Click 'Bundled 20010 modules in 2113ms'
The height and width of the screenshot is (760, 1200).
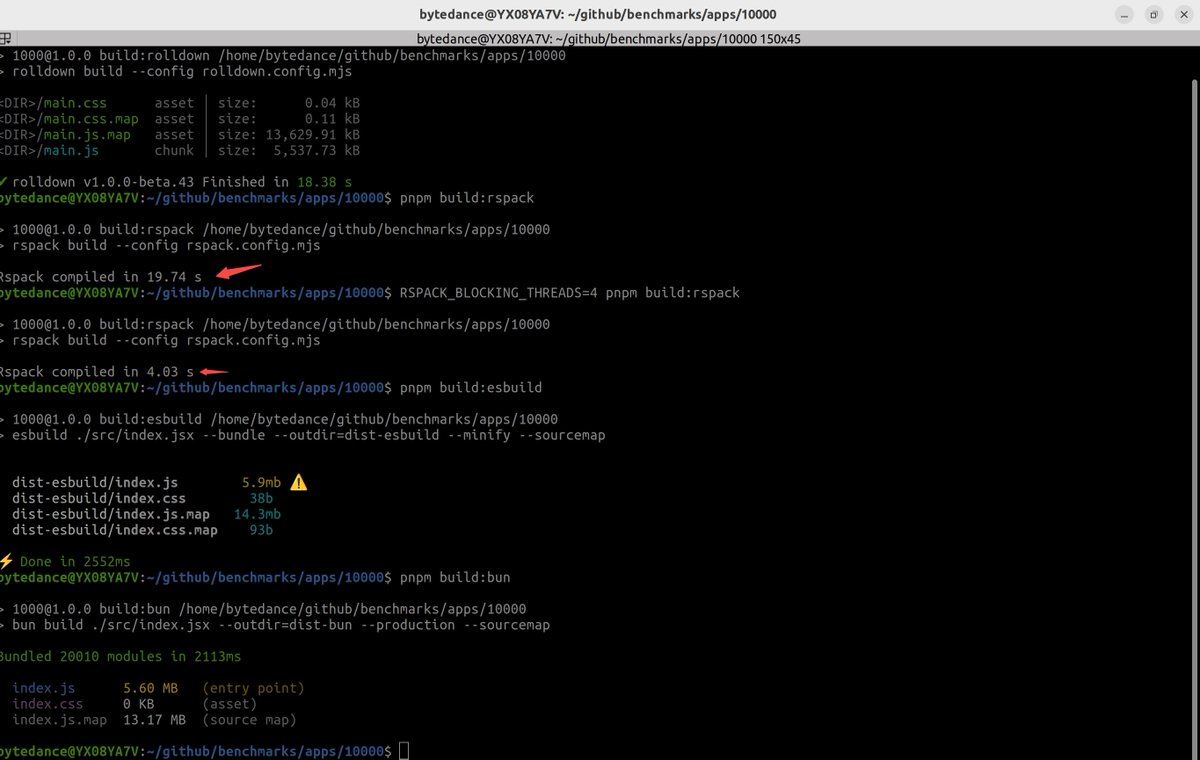click(x=120, y=657)
